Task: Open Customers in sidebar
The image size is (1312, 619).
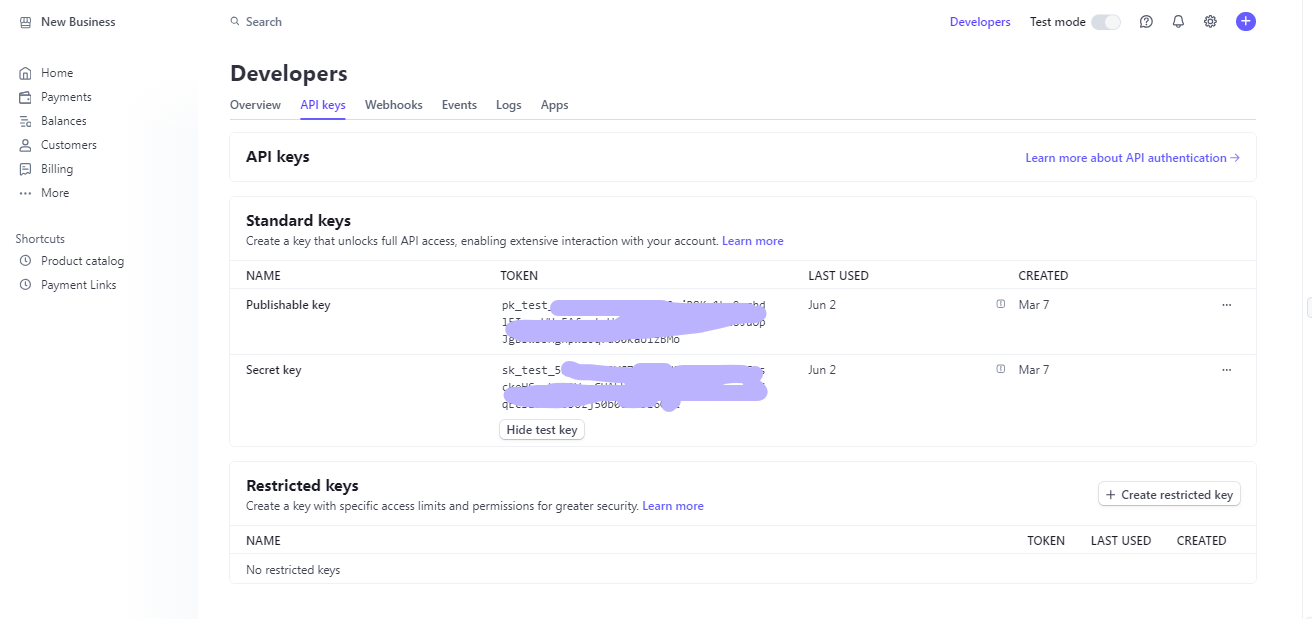Action: pyautogui.click(x=69, y=145)
